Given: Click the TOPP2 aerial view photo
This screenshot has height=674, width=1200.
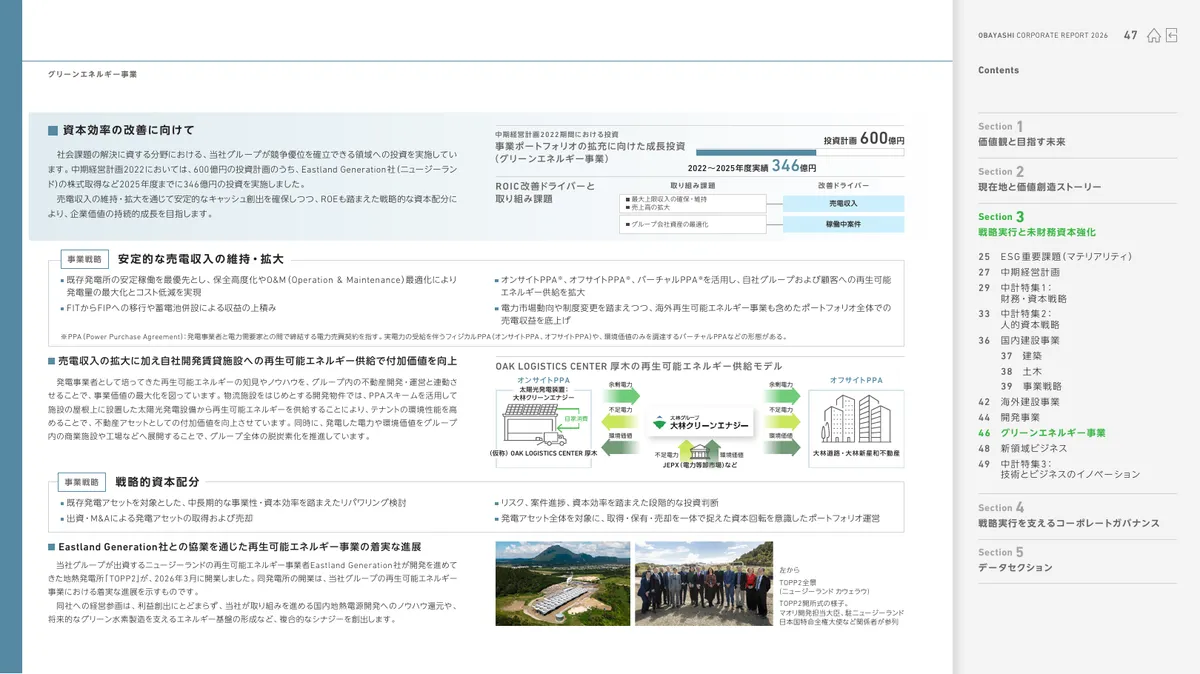Looking at the screenshot, I should tap(563, 585).
